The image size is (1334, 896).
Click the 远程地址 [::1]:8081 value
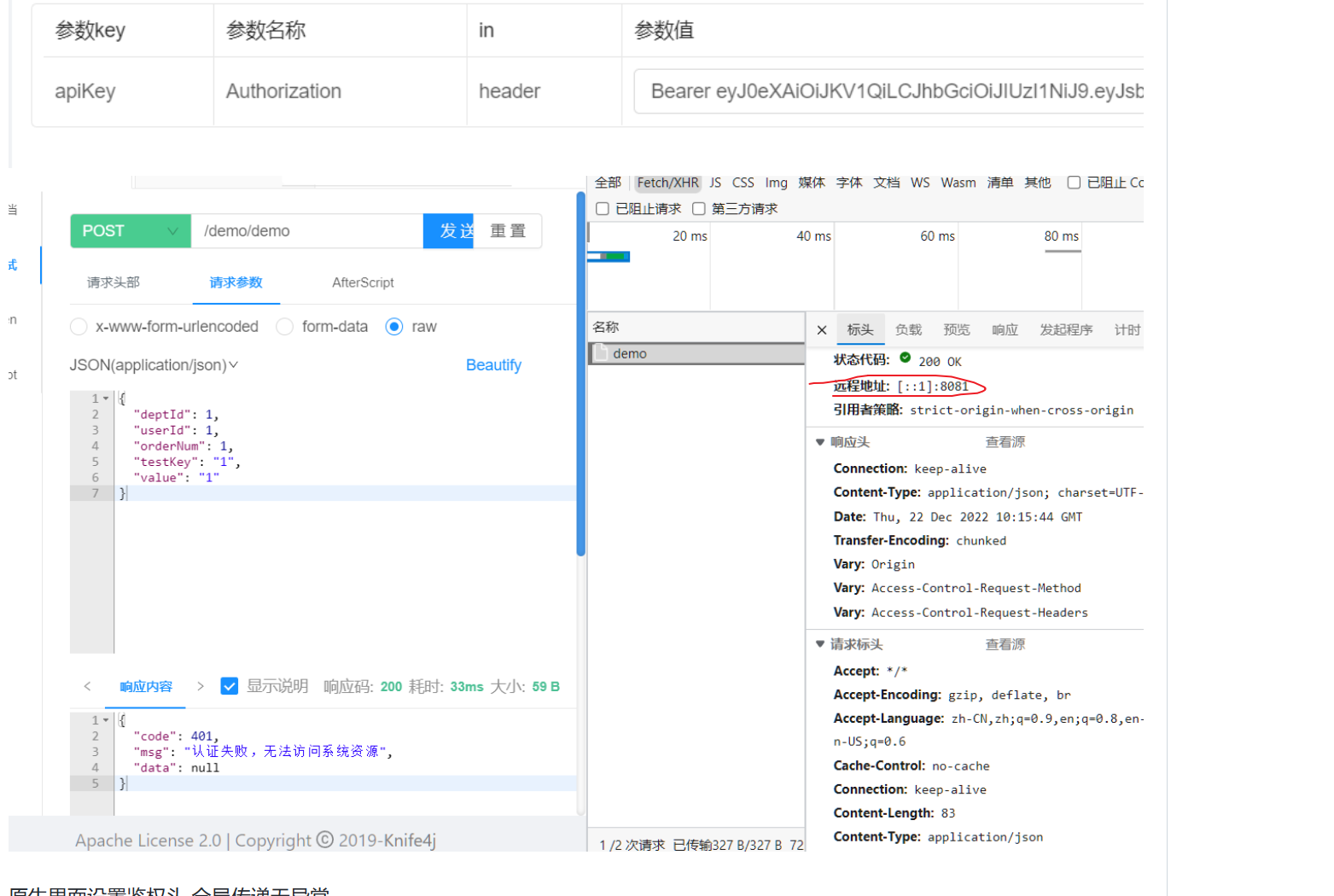point(933,387)
